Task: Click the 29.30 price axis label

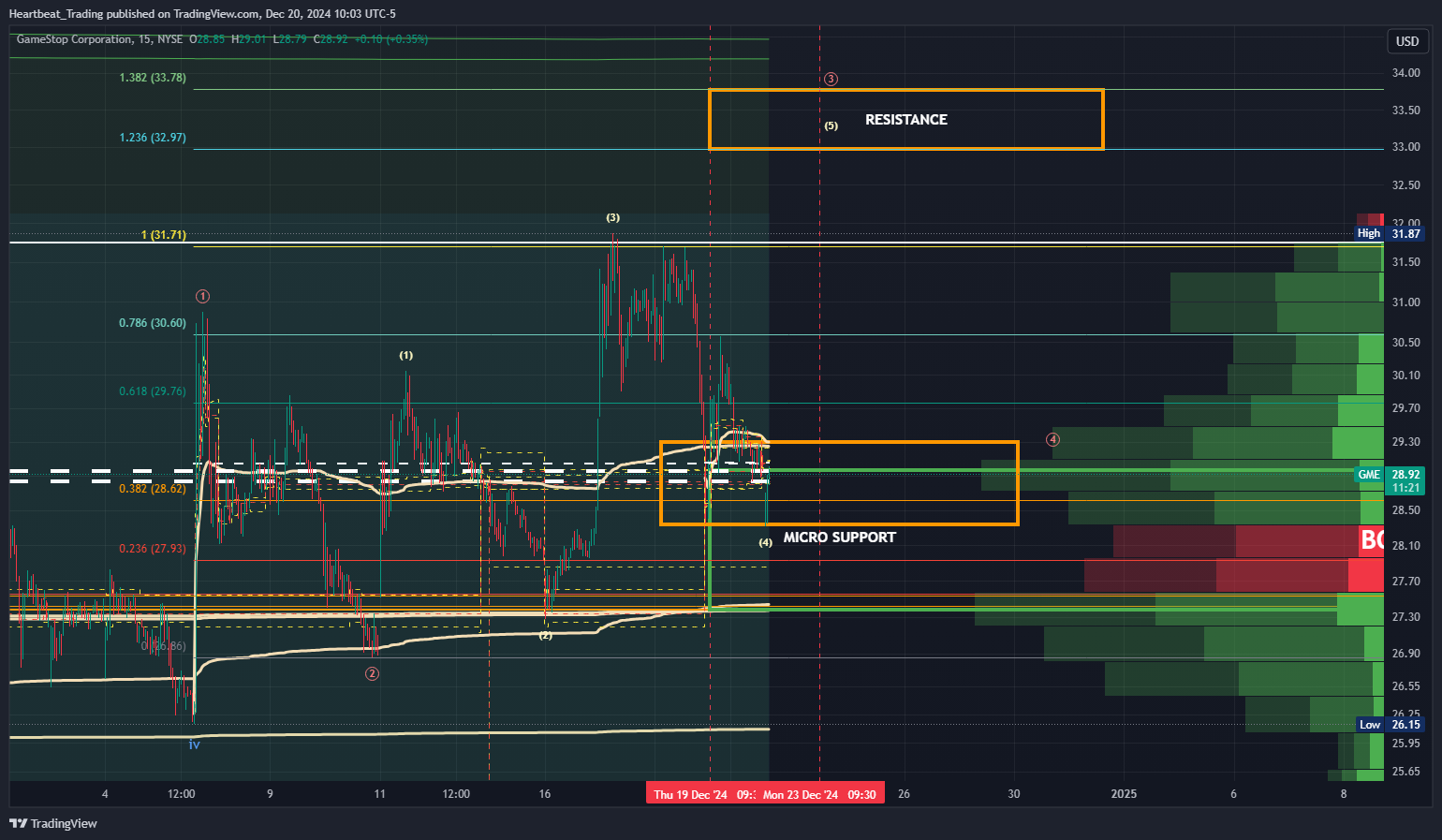Action: click(1405, 442)
